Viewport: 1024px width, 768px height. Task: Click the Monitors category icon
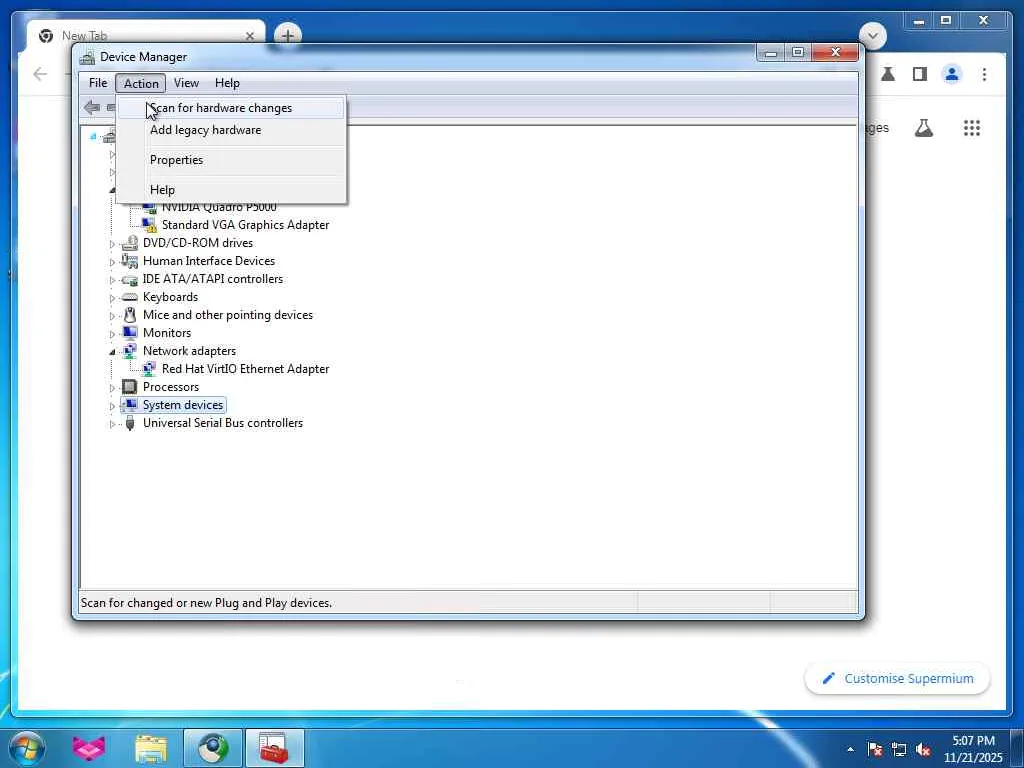click(130, 332)
